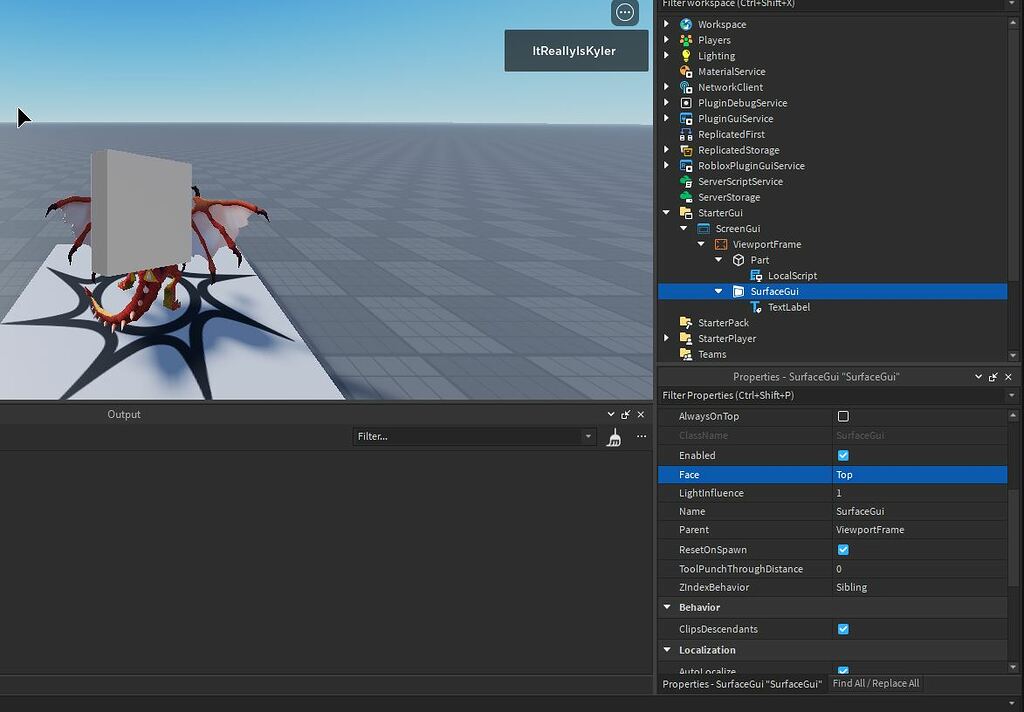Image resolution: width=1024 pixels, height=712 pixels.
Task: Clear output with the broom icon
Action: pyautogui.click(x=614, y=437)
